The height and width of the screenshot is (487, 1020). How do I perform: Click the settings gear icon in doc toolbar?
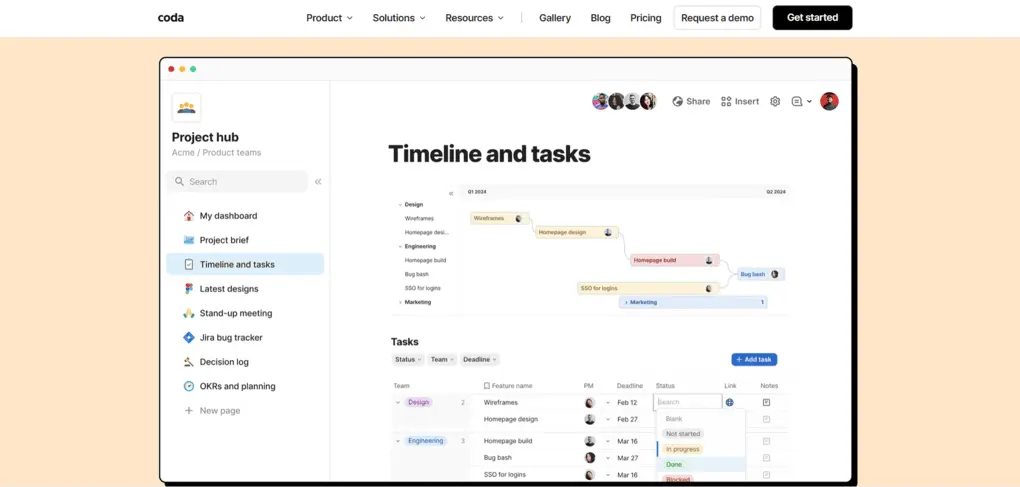775,101
